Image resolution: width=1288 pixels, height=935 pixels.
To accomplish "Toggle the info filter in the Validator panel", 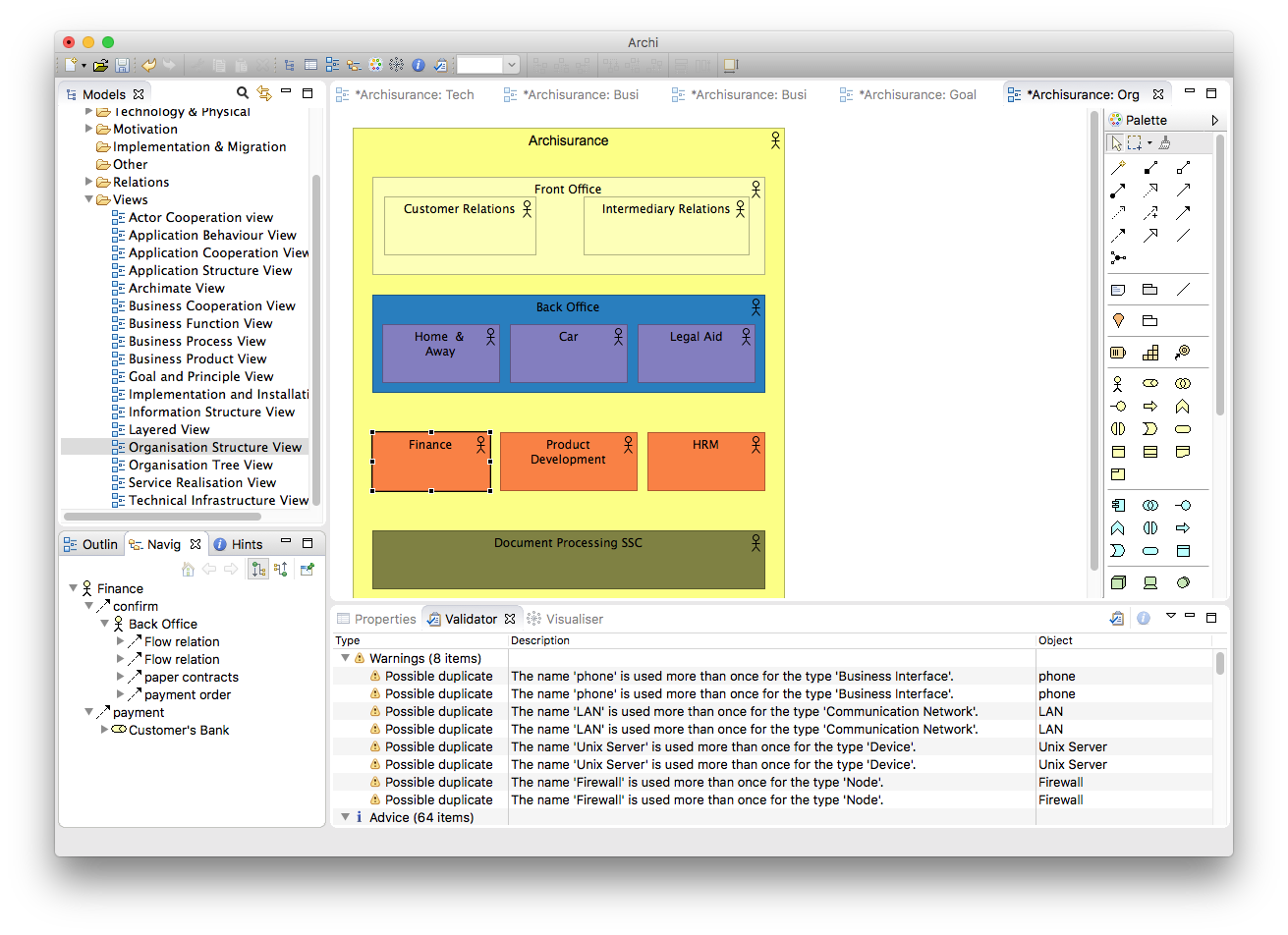I will [1144, 618].
